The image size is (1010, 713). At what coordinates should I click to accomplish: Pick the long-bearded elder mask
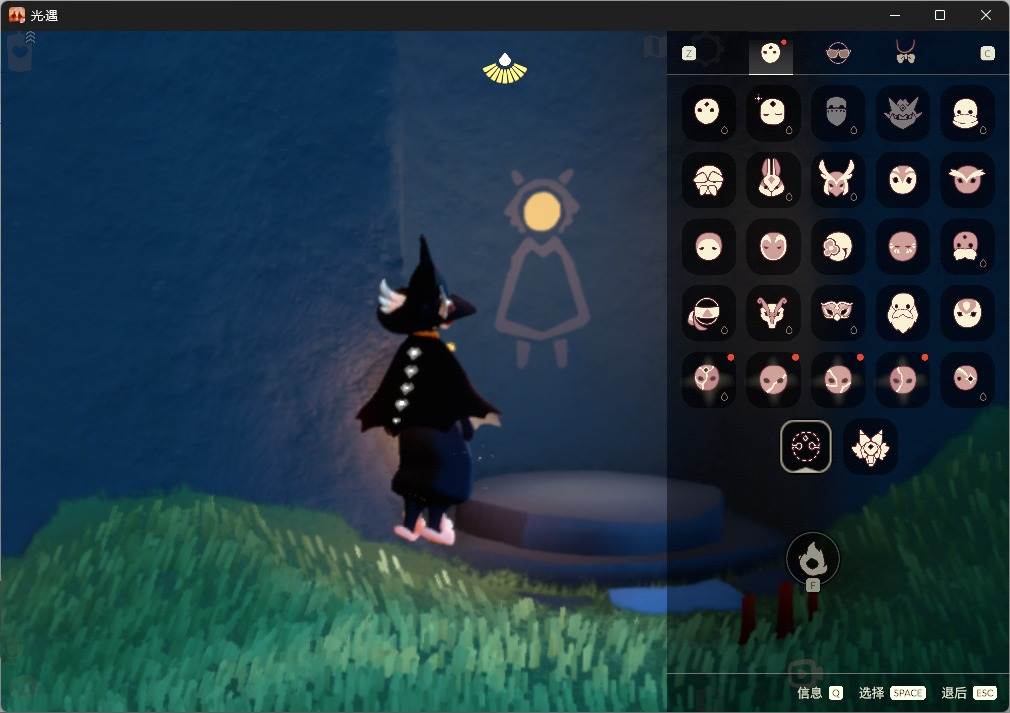pyautogui.click(x=902, y=313)
